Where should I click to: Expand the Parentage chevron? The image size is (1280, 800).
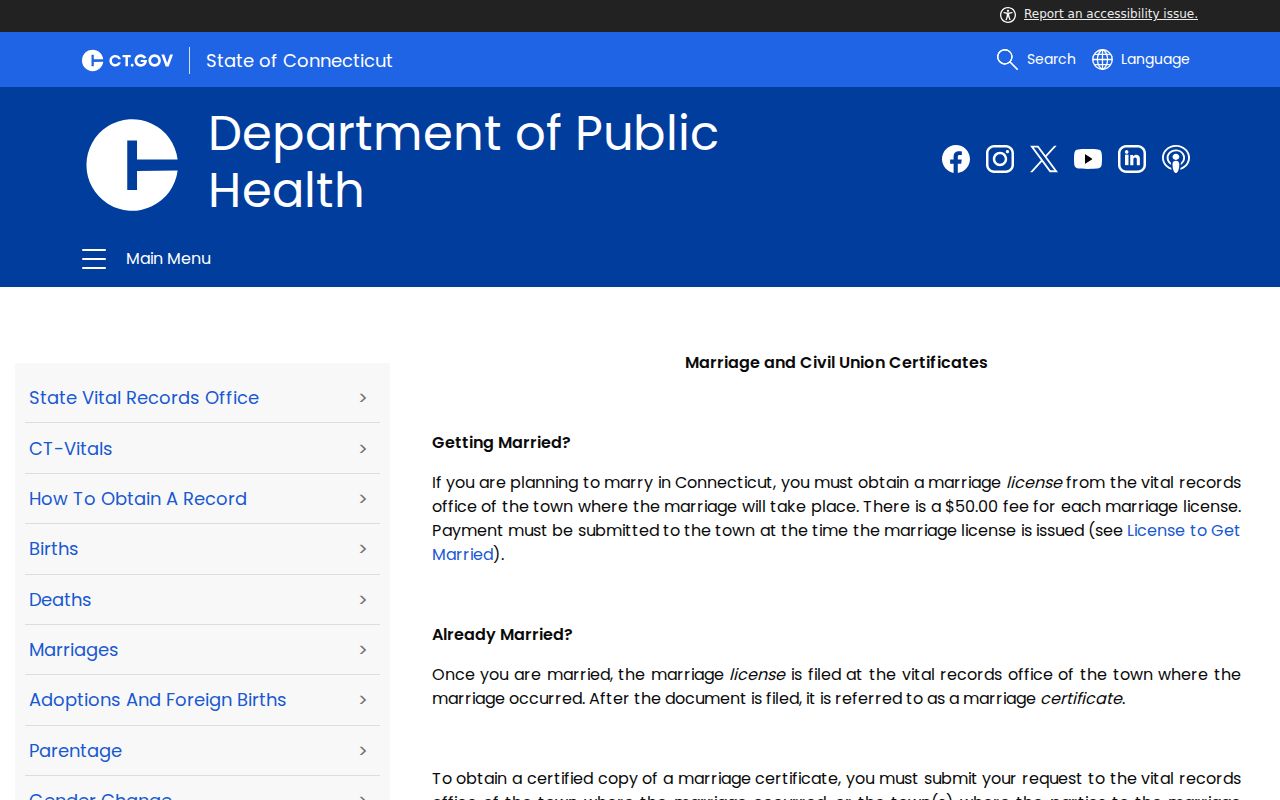(x=363, y=751)
